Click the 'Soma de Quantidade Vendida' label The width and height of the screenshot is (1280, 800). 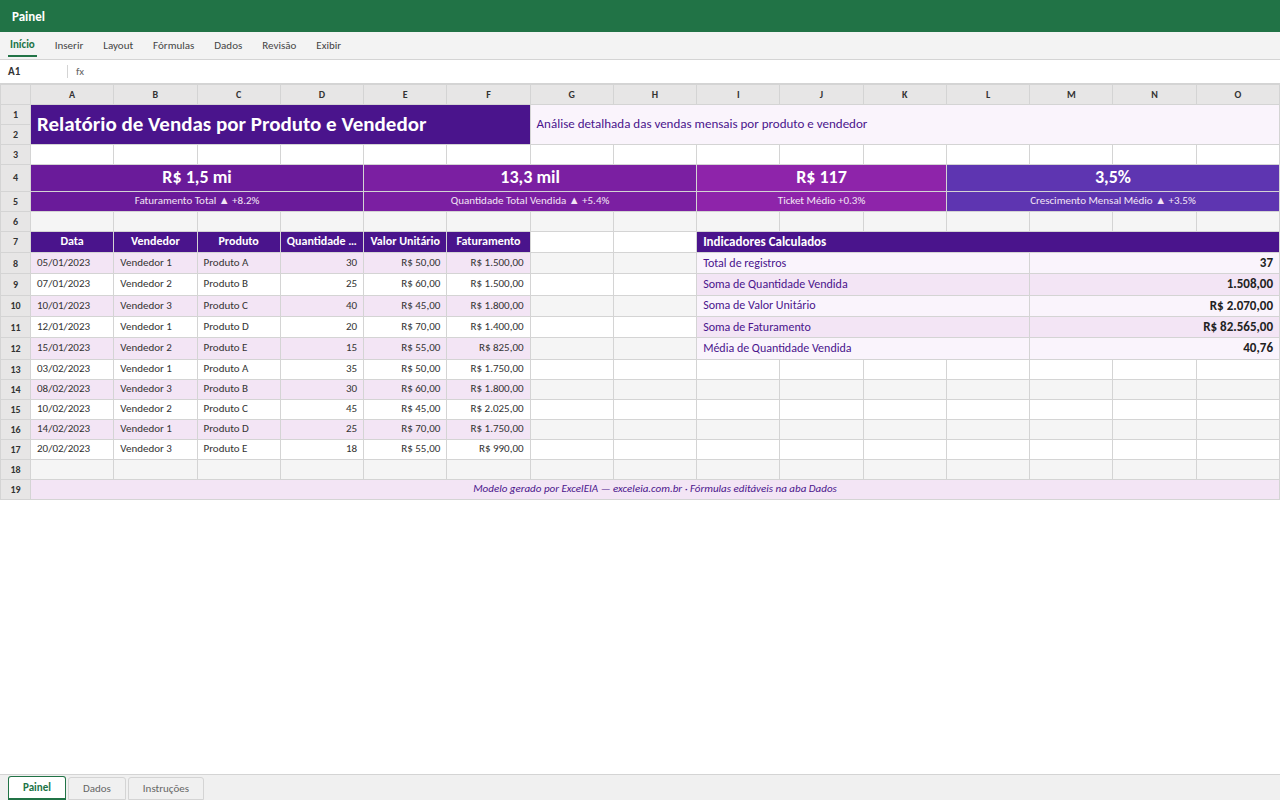tap(863, 284)
